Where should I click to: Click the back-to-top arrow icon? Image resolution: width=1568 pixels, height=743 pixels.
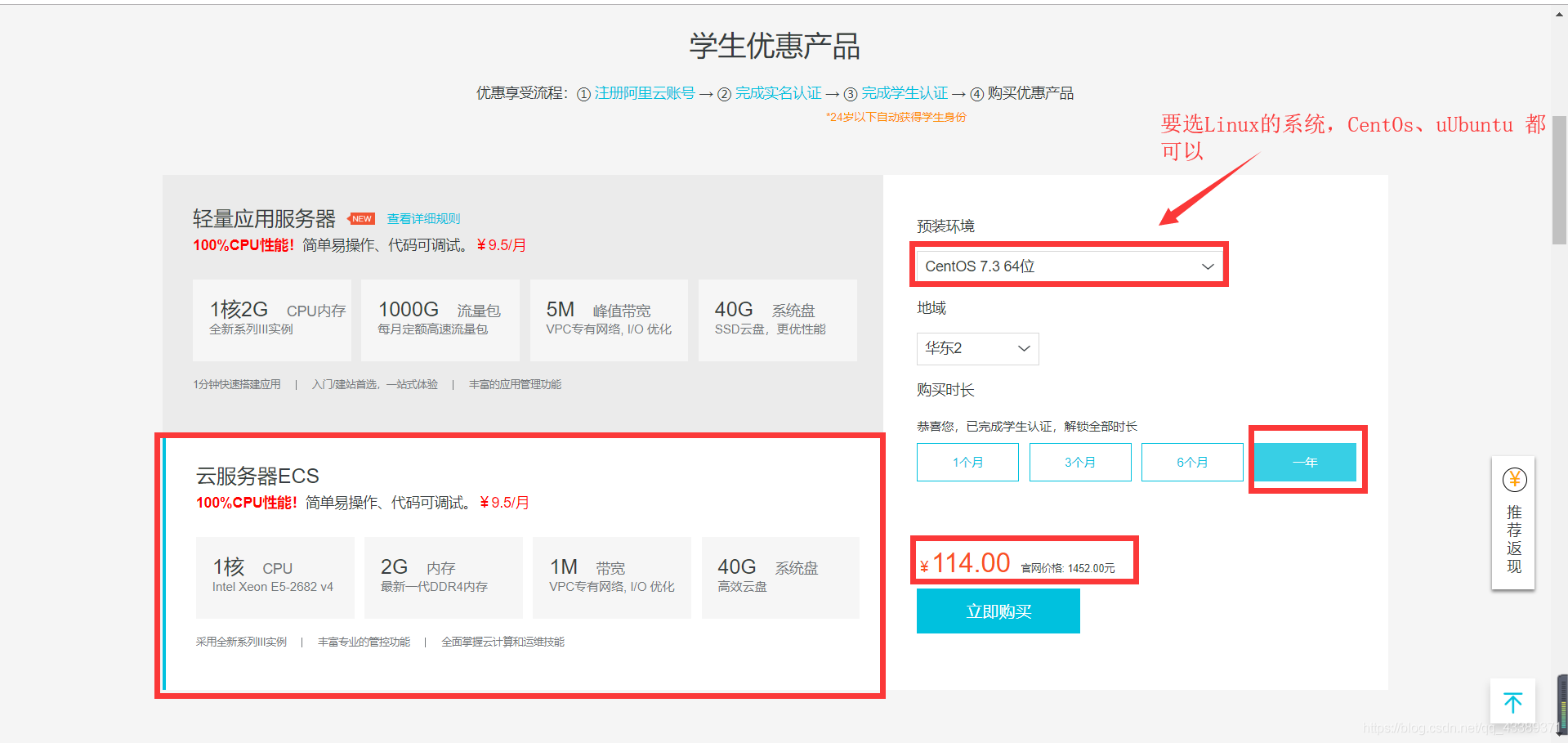[x=1512, y=701]
